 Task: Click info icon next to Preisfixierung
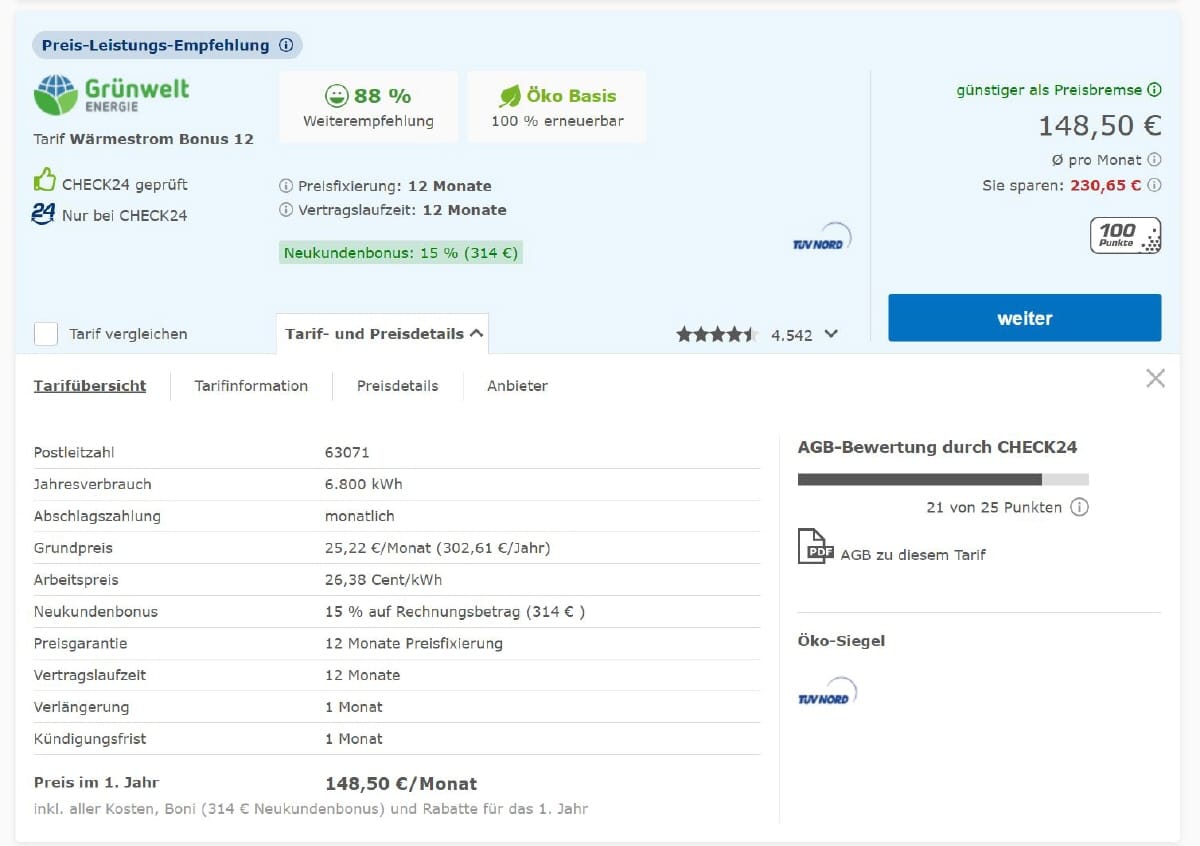[x=286, y=186]
